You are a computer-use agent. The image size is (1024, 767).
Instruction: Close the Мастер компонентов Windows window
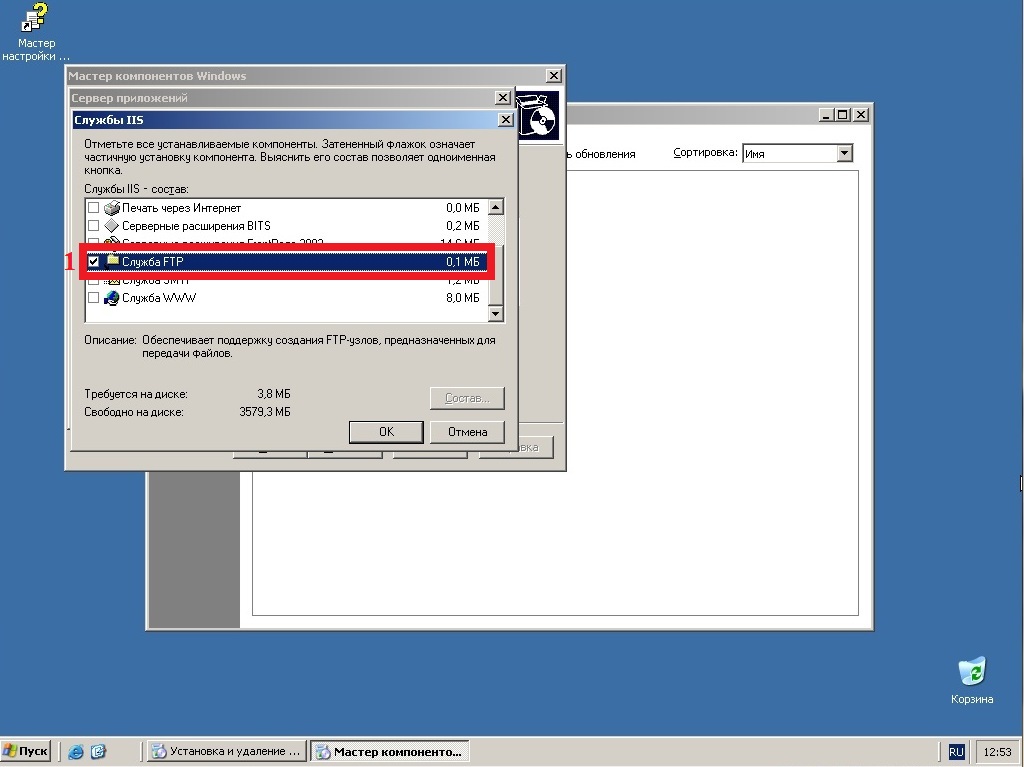tap(553, 76)
